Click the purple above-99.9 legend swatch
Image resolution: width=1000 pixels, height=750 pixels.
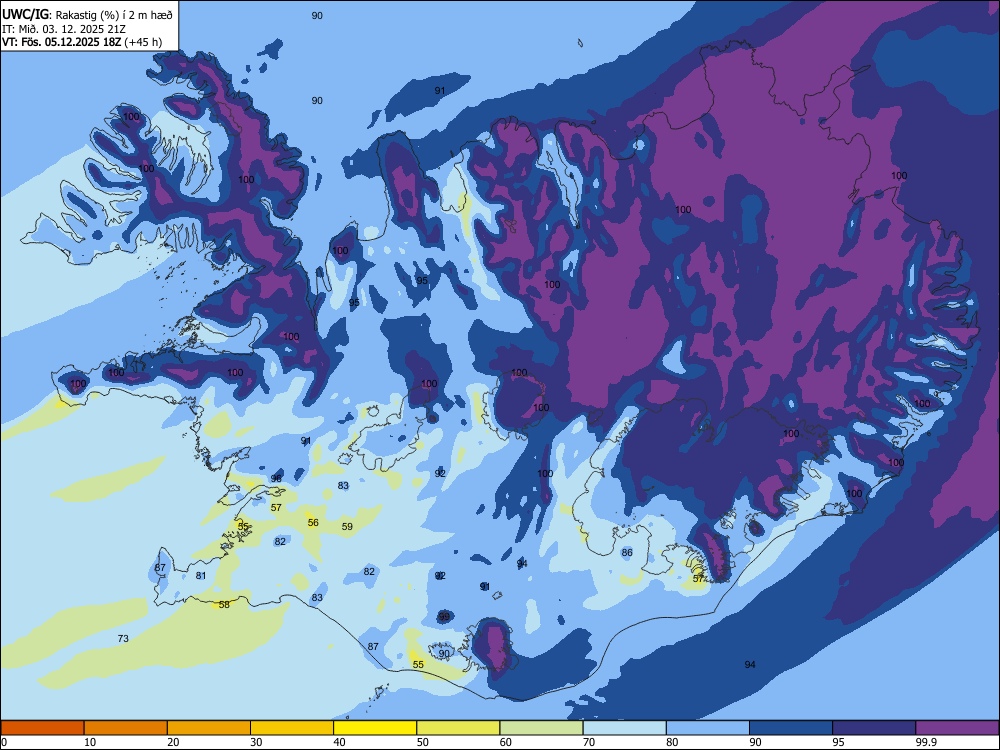pos(957,728)
